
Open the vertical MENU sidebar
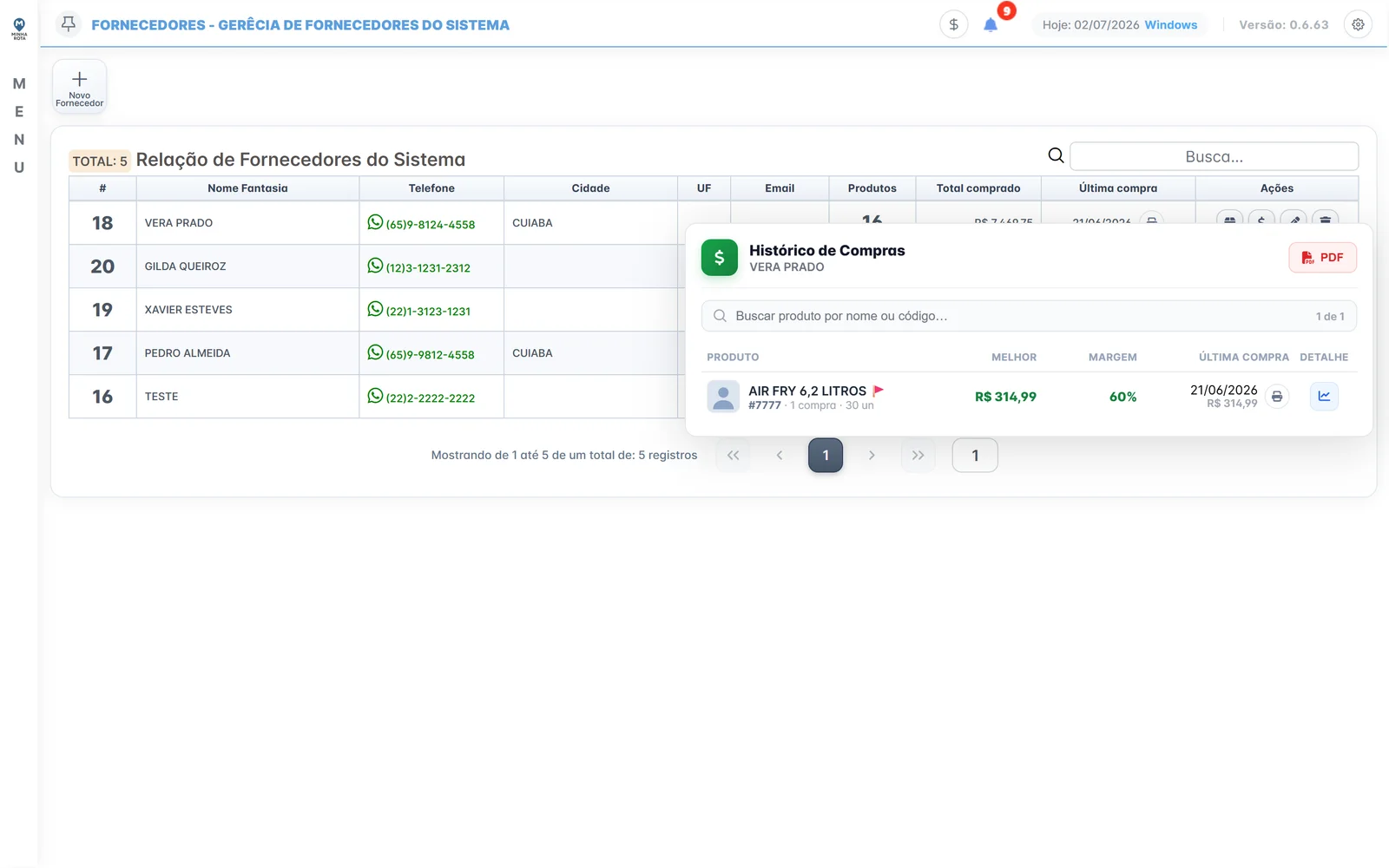pos(19,125)
